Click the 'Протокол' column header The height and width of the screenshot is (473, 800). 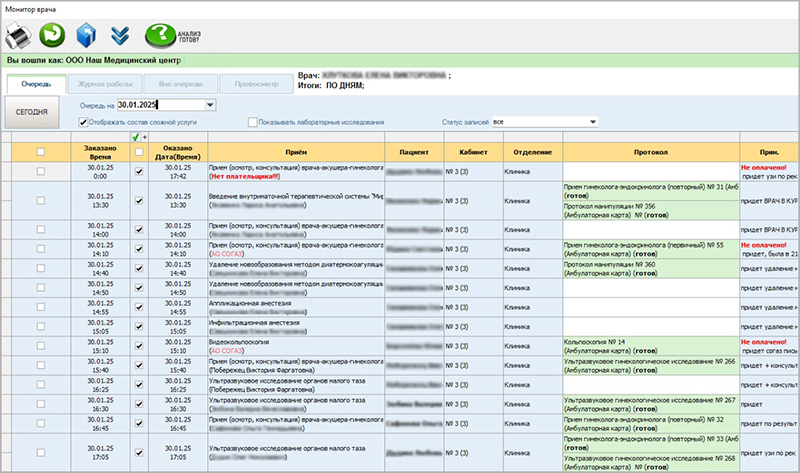pyautogui.click(x=650, y=151)
